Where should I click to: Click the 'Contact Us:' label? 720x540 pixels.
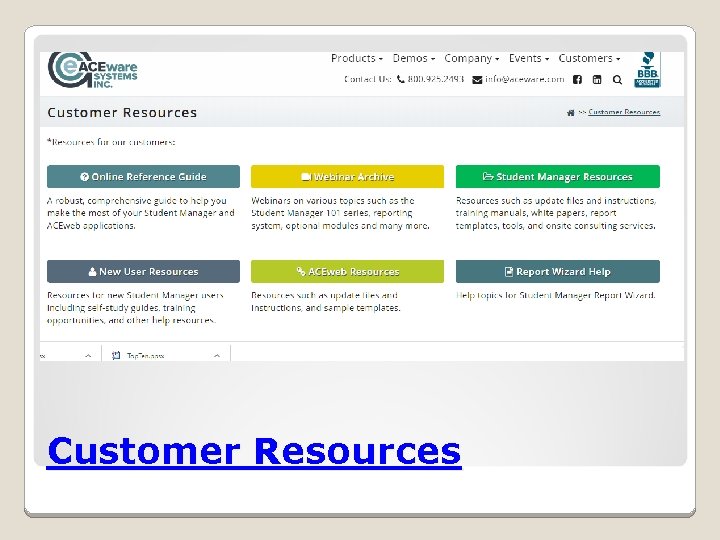(368, 79)
